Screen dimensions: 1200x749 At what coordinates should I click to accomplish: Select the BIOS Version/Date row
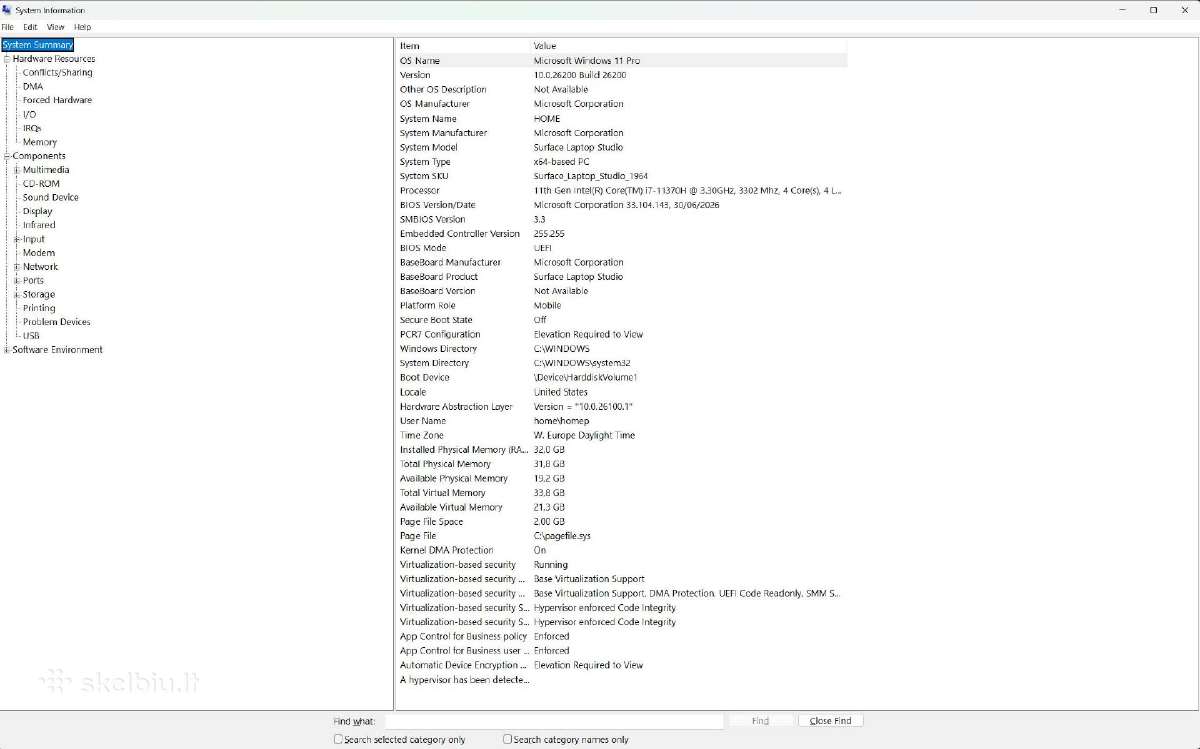622,205
